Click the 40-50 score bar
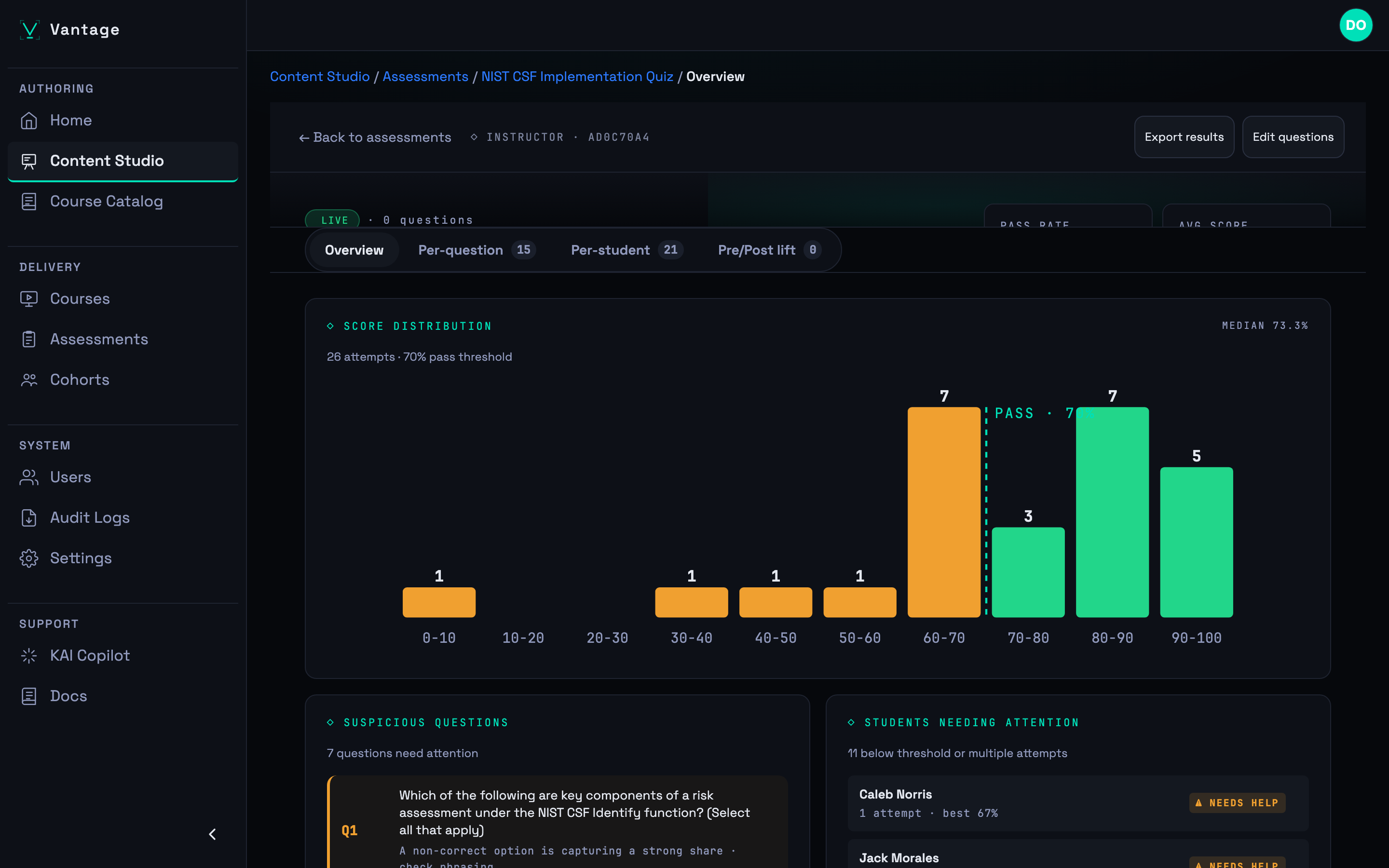The width and height of the screenshot is (1389, 868). (776, 602)
